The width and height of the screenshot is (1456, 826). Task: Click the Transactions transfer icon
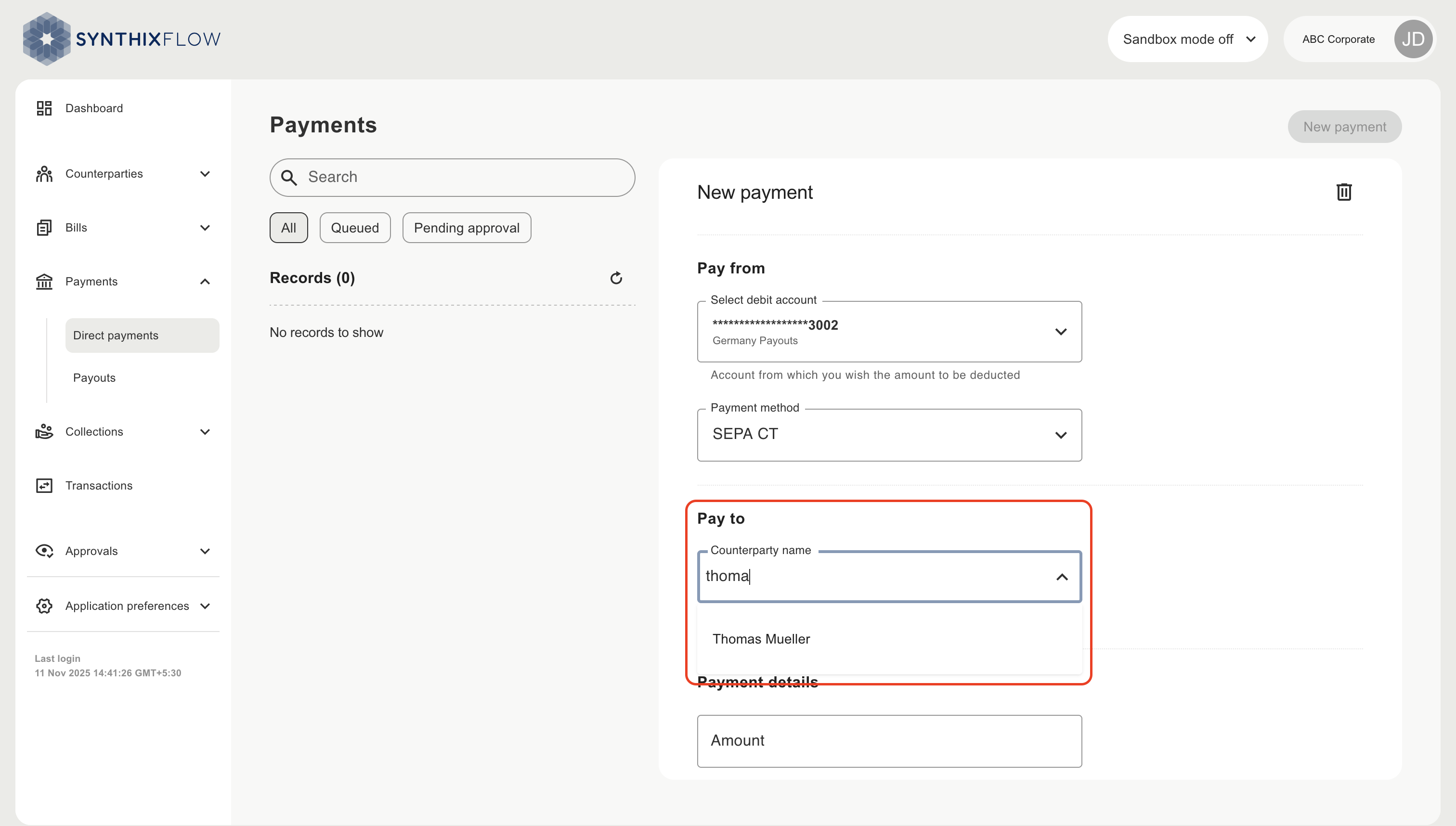pos(44,486)
